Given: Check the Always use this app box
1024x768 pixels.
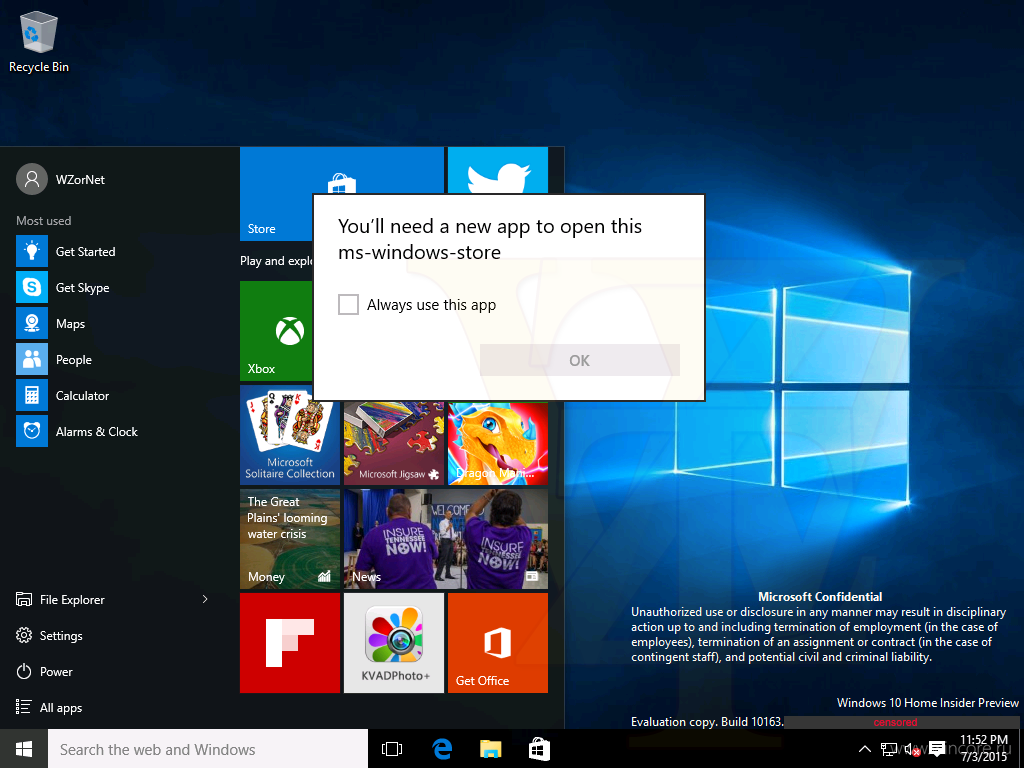Looking at the screenshot, I should 348,304.
